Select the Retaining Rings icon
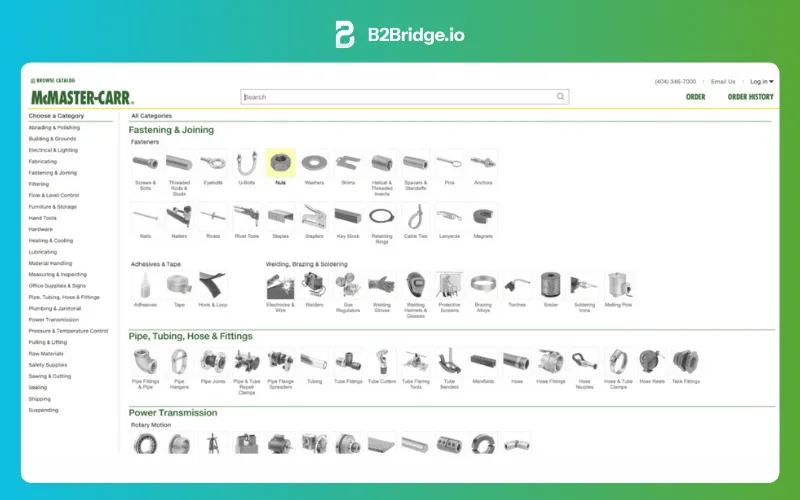Image resolution: width=800 pixels, height=500 pixels. [x=382, y=217]
